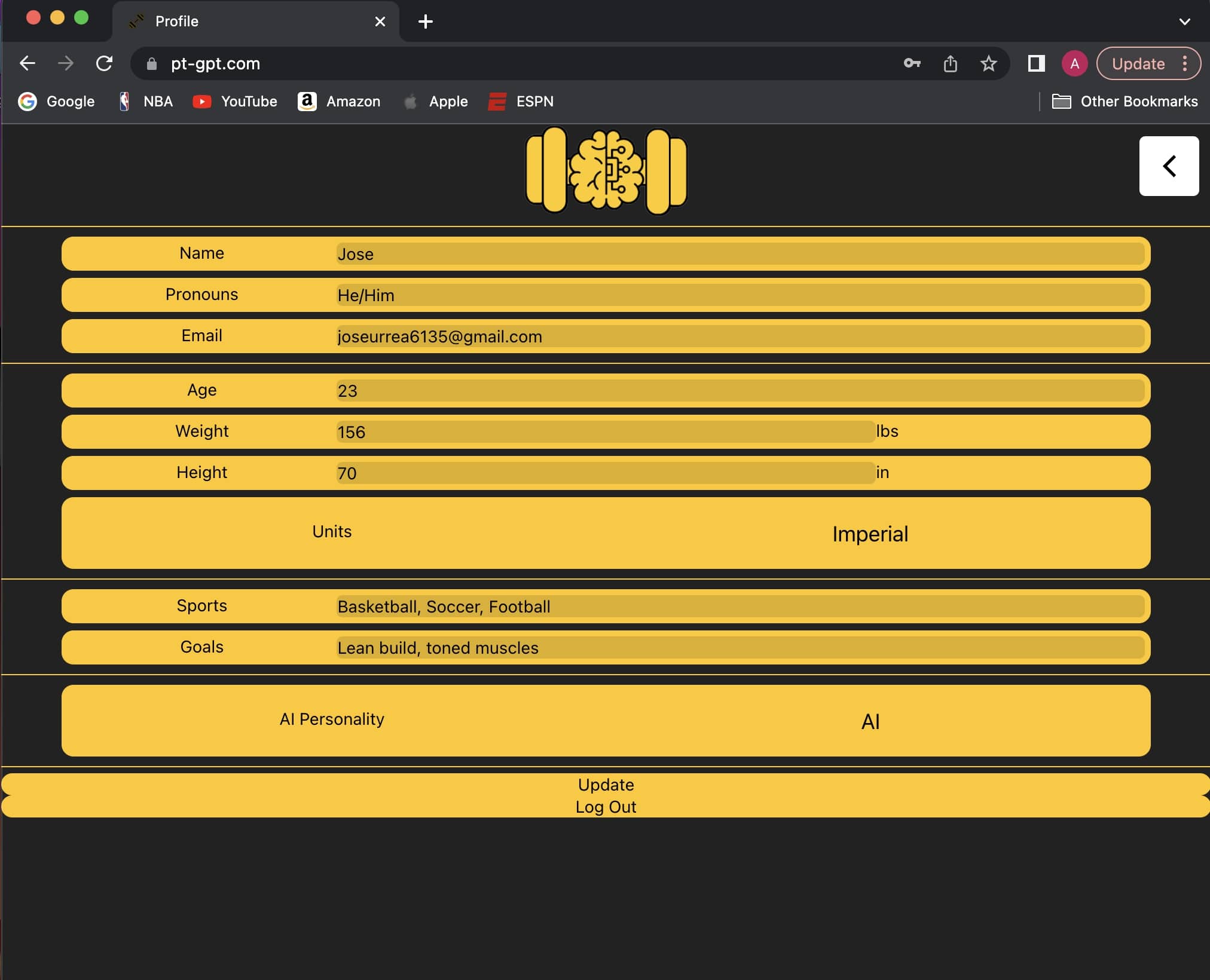The image size is (1210, 980).
Task: Click the Log Out button
Action: (605, 807)
